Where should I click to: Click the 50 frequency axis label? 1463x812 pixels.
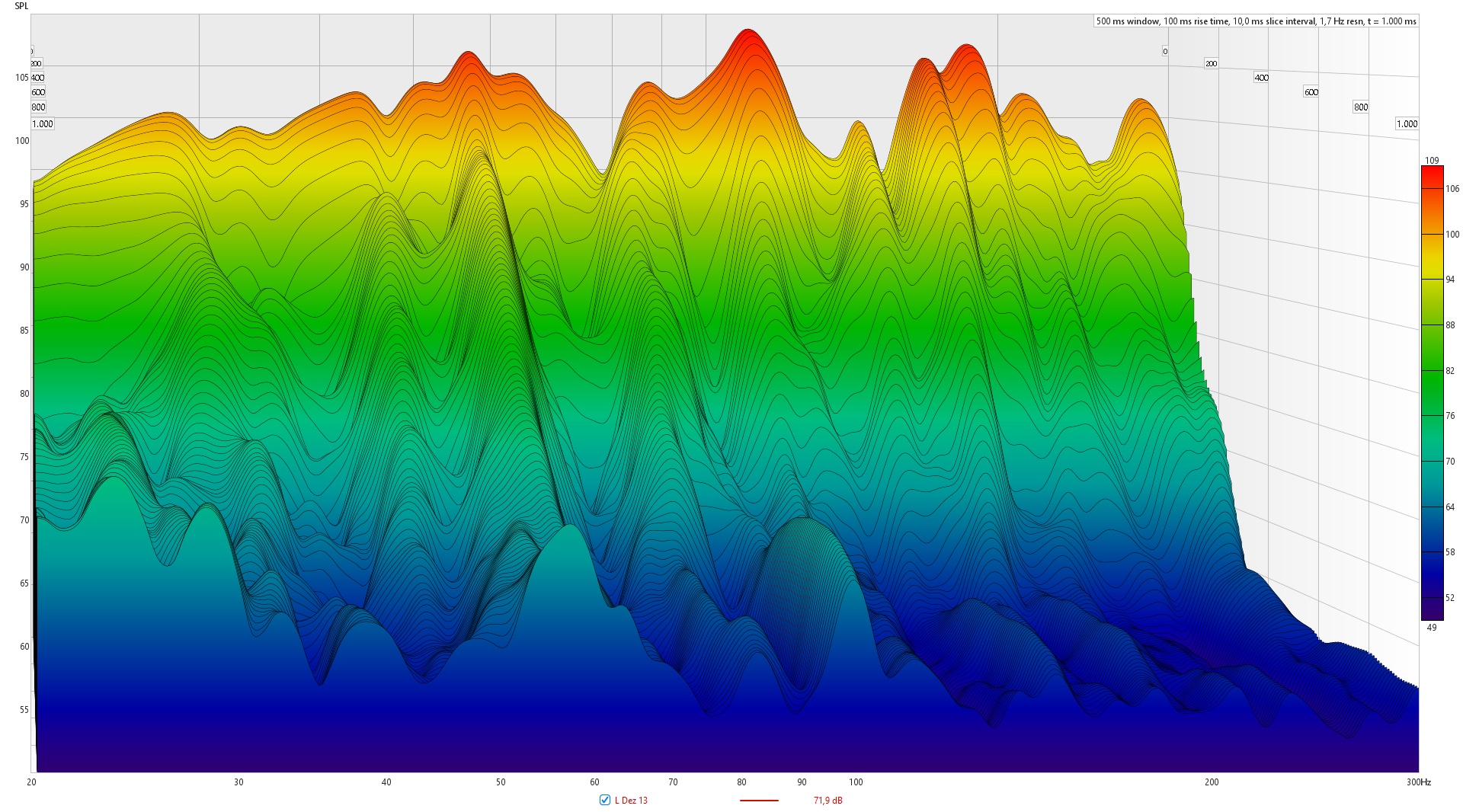click(x=501, y=782)
